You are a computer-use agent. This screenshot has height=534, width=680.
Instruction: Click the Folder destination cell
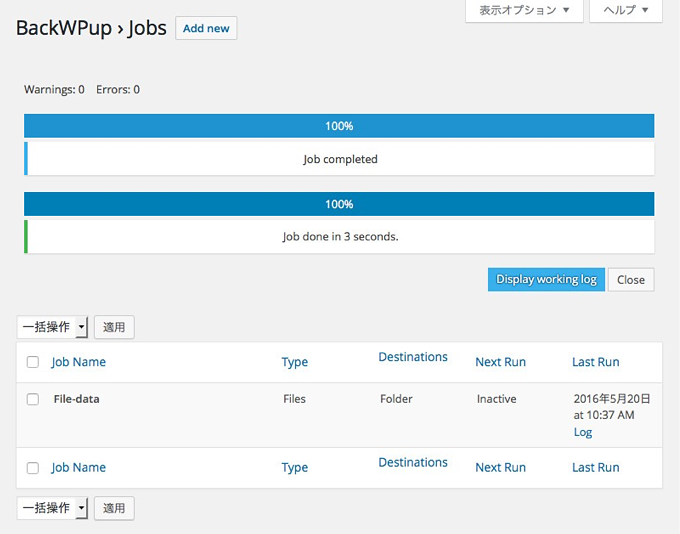[396, 399]
